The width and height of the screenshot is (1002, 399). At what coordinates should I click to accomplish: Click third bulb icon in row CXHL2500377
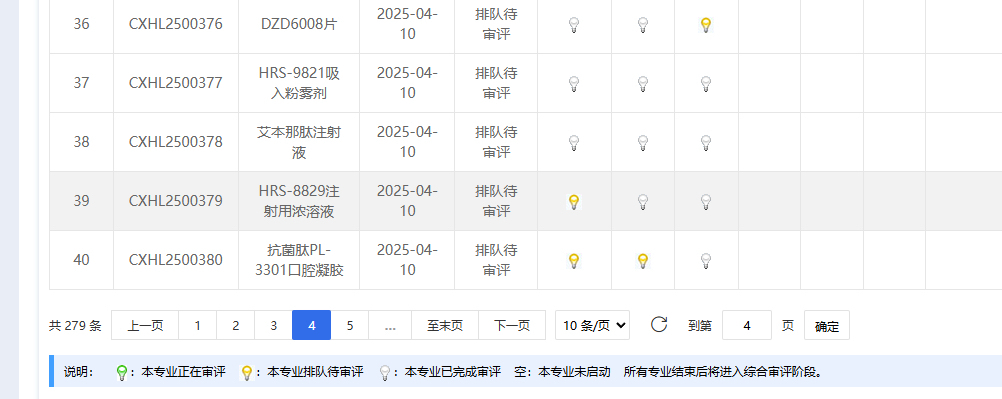705,84
